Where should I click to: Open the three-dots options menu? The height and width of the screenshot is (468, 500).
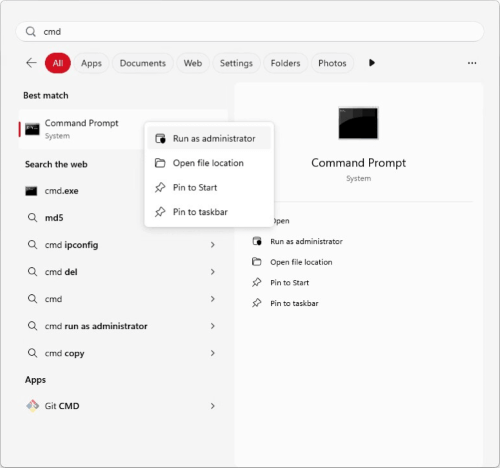click(x=472, y=63)
